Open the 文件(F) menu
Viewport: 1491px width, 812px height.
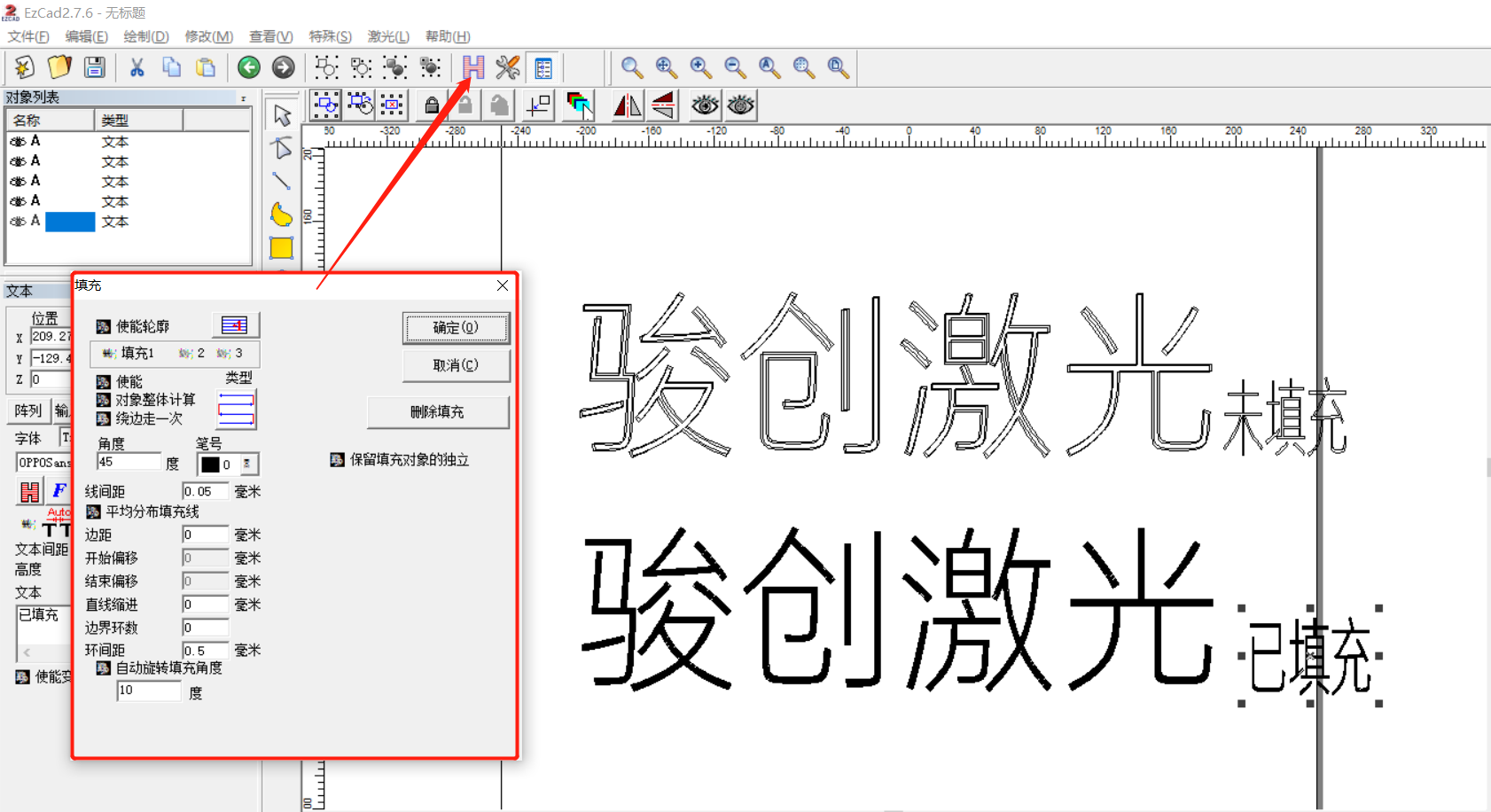click(x=28, y=36)
